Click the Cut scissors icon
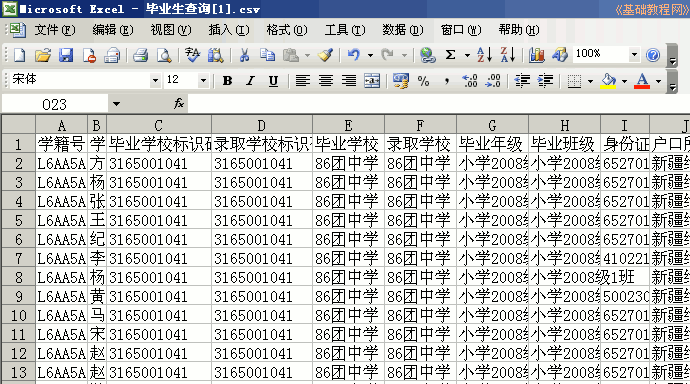 click(244, 55)
